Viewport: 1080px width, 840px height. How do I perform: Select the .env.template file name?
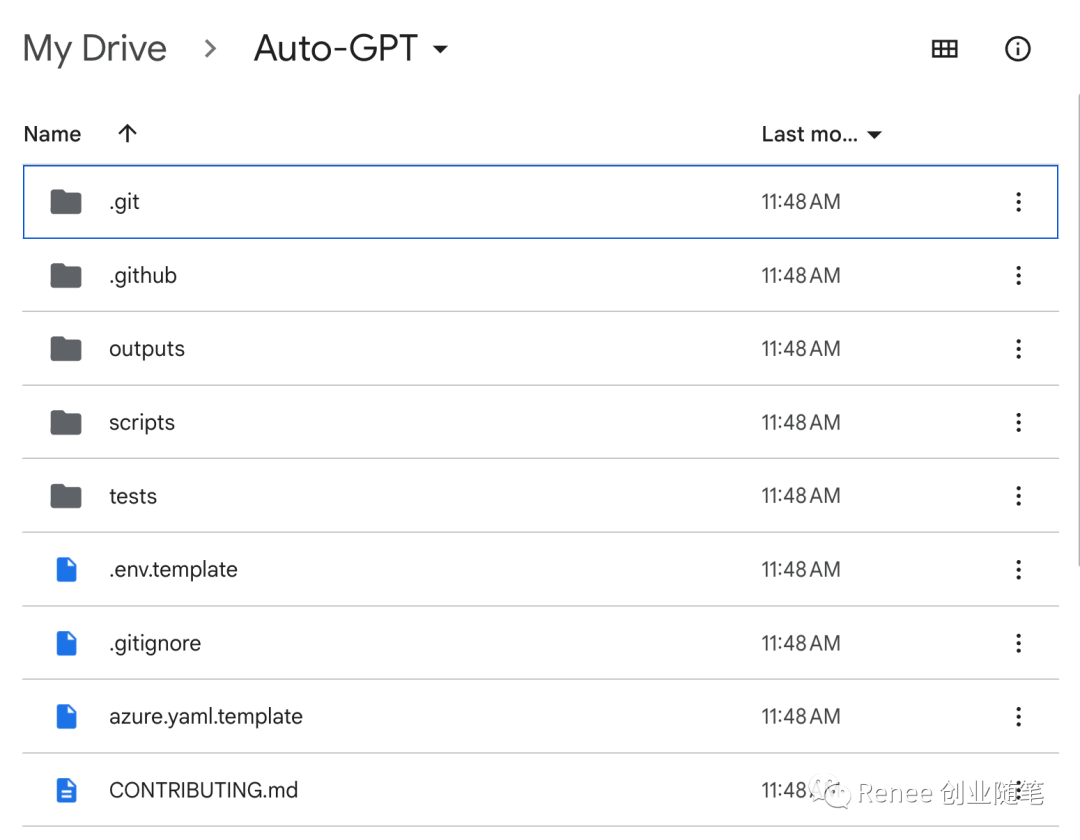(173, 570)
